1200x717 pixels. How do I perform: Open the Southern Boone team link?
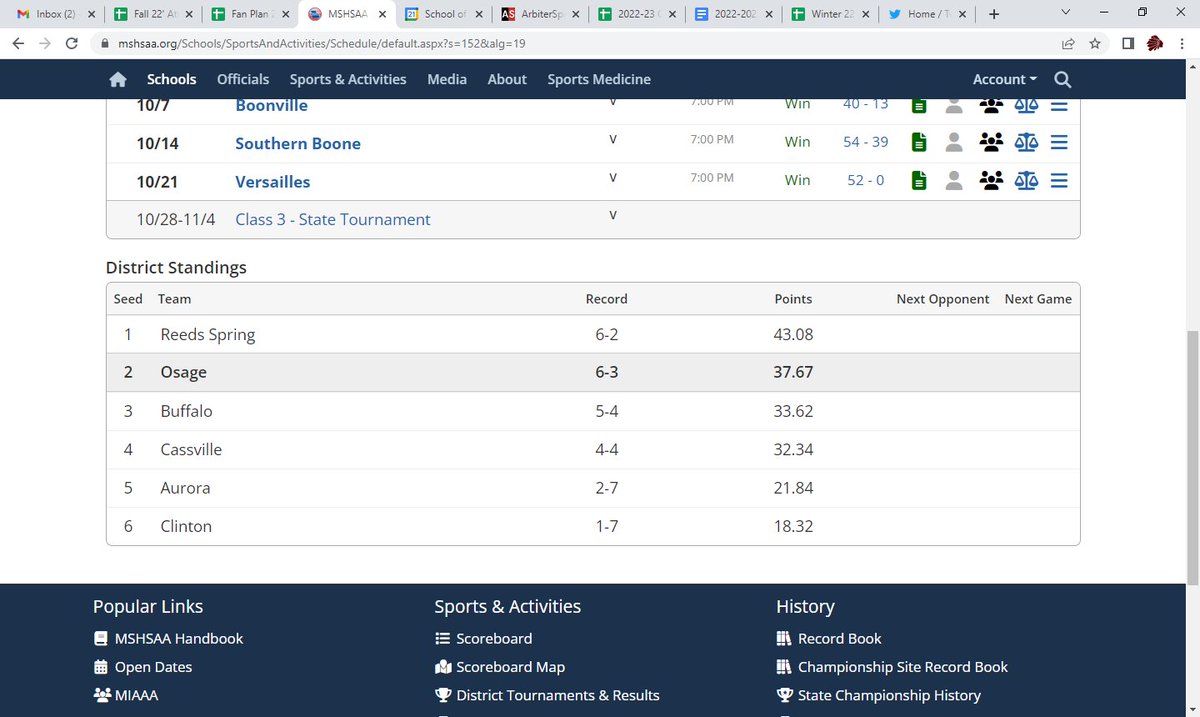(298, 143)
